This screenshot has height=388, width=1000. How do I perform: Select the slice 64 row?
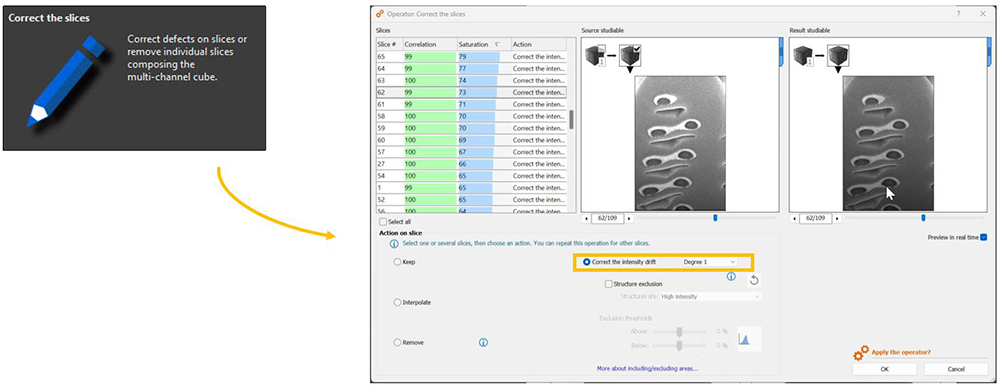[x=471, y=69]
